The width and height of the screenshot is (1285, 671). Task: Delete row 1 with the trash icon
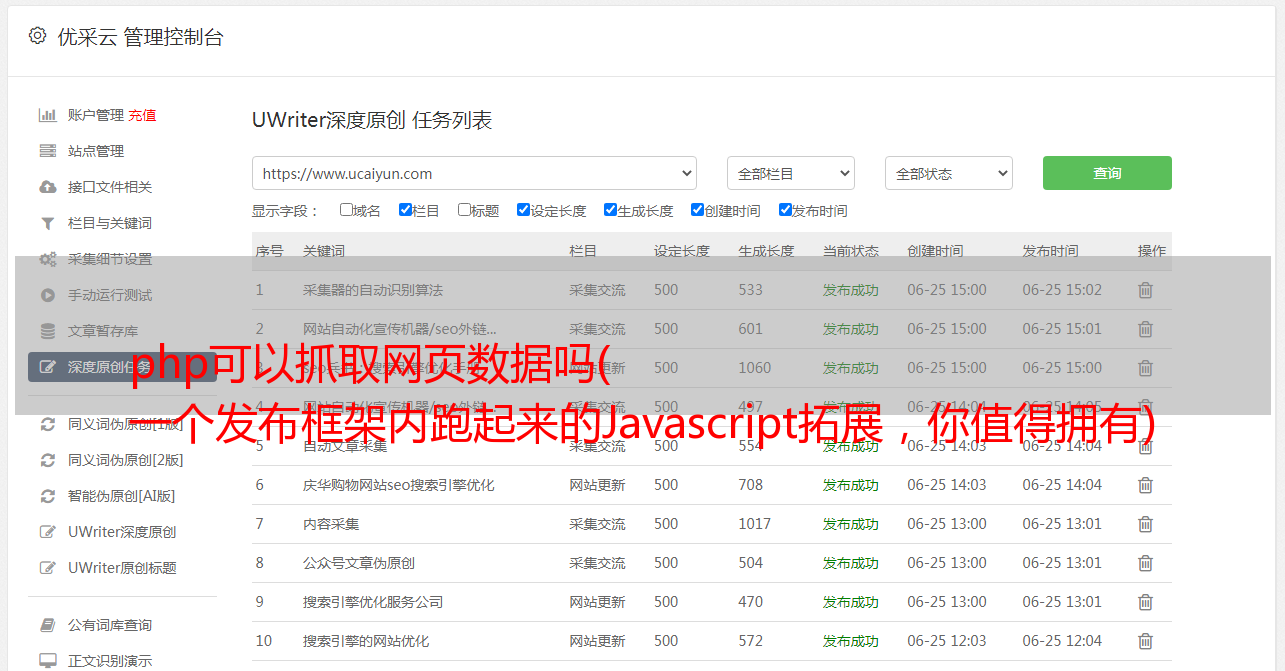1145,290
